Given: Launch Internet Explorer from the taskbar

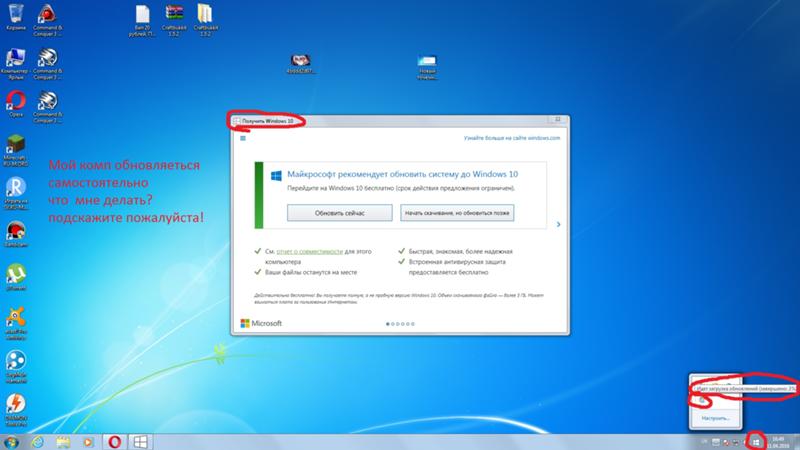Looking at the screenshot, I should point(38,442).
